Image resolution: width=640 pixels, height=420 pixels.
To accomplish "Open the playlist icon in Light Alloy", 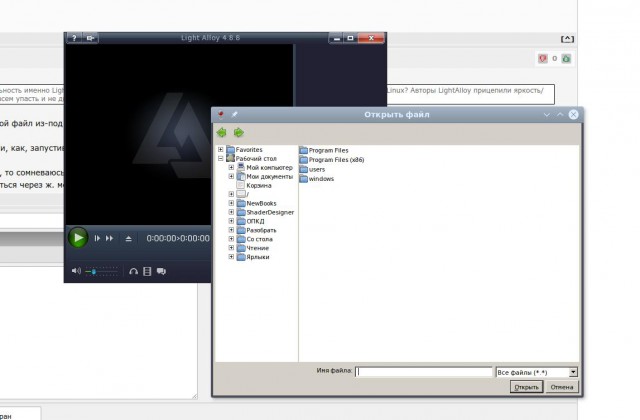I will [x=147, y=271].
